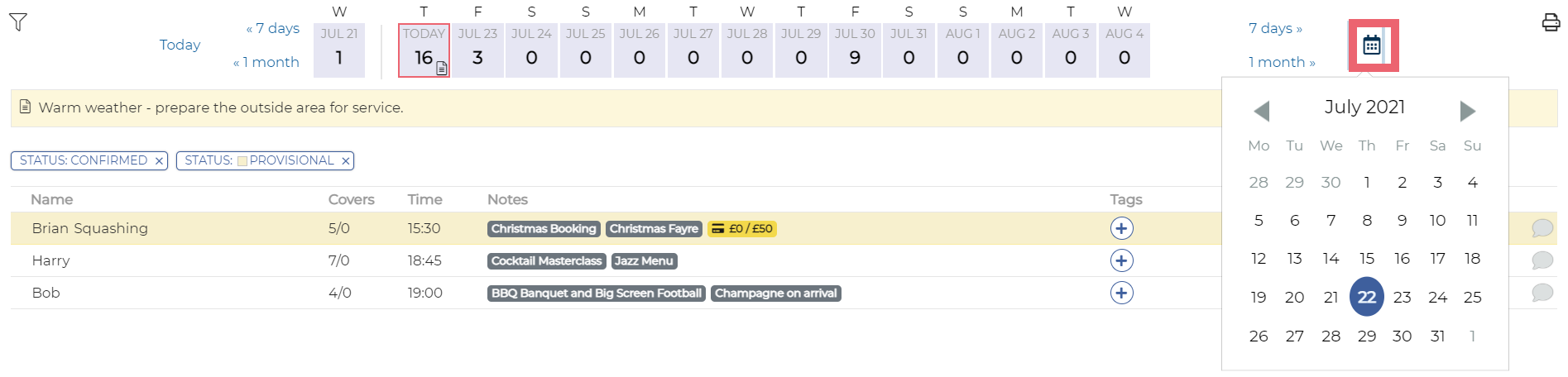Go to the next month in the calendar
1568x377 pixels.
(1468, 111)
